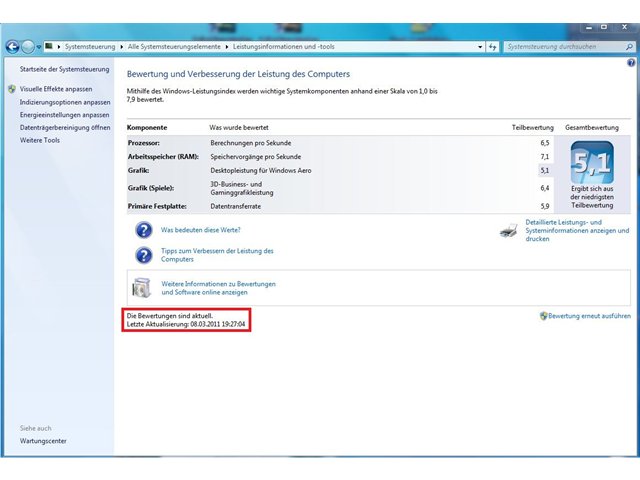
Task: Click the forward navigation arrow button
Action: tap(28, 47)
